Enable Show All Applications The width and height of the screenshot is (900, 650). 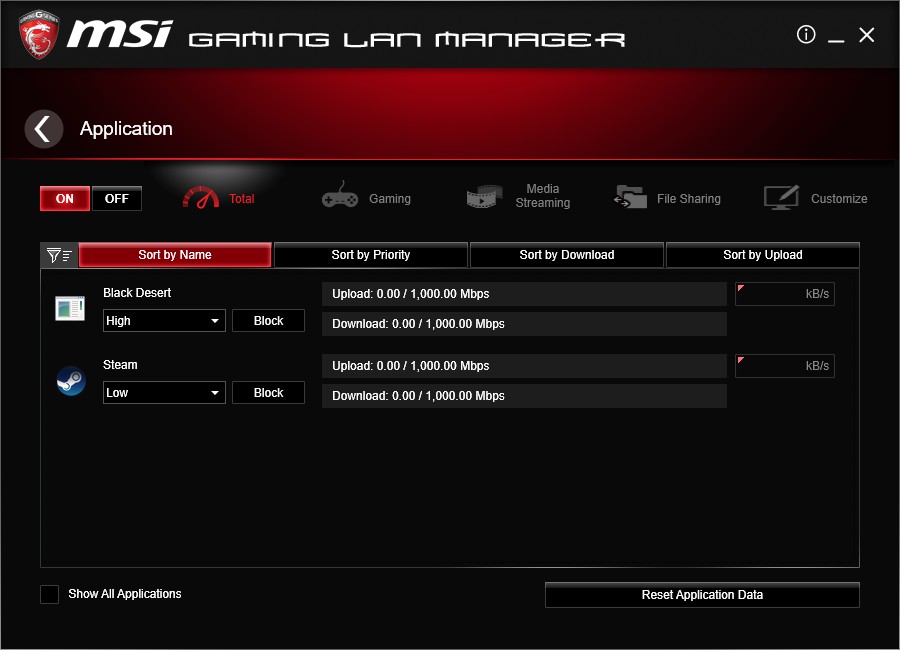point(49,594)
